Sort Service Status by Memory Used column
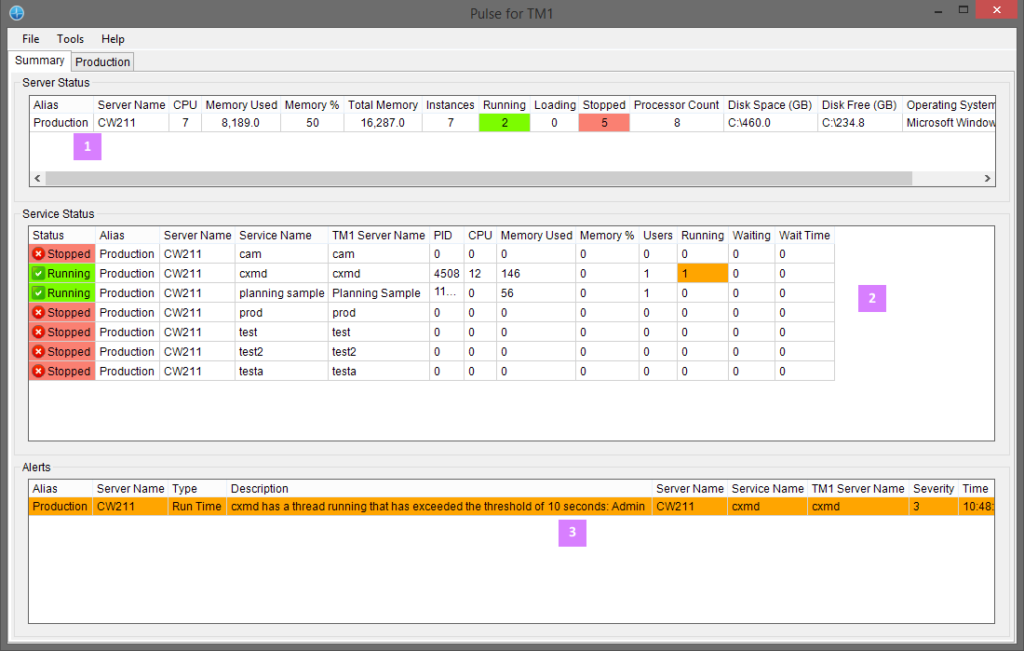Viewport: 1024px width, 651px height. tap(536, 236)
